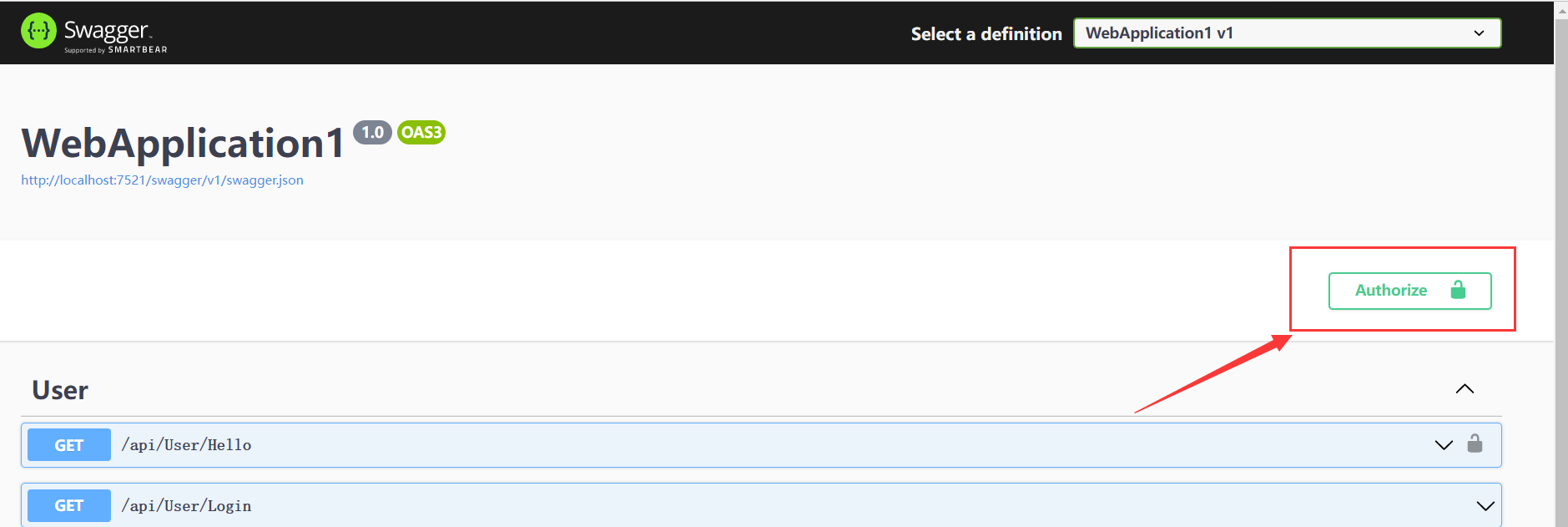Click the definition dropdown arrow
1568x527 pixels.
[1479, 33]
